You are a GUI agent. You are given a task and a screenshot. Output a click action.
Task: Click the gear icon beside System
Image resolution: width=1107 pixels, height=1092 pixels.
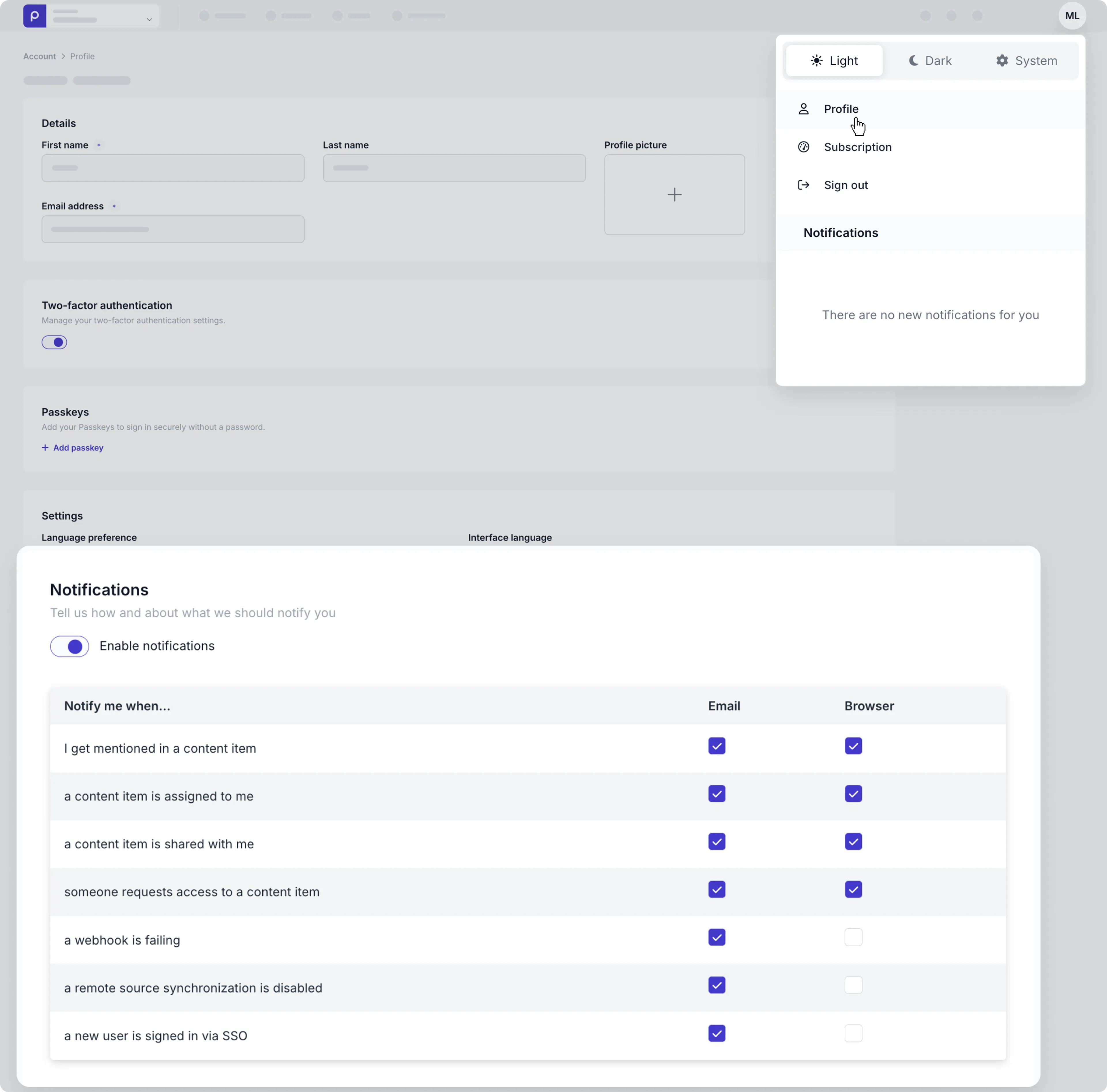click(x=1002, y=61)
